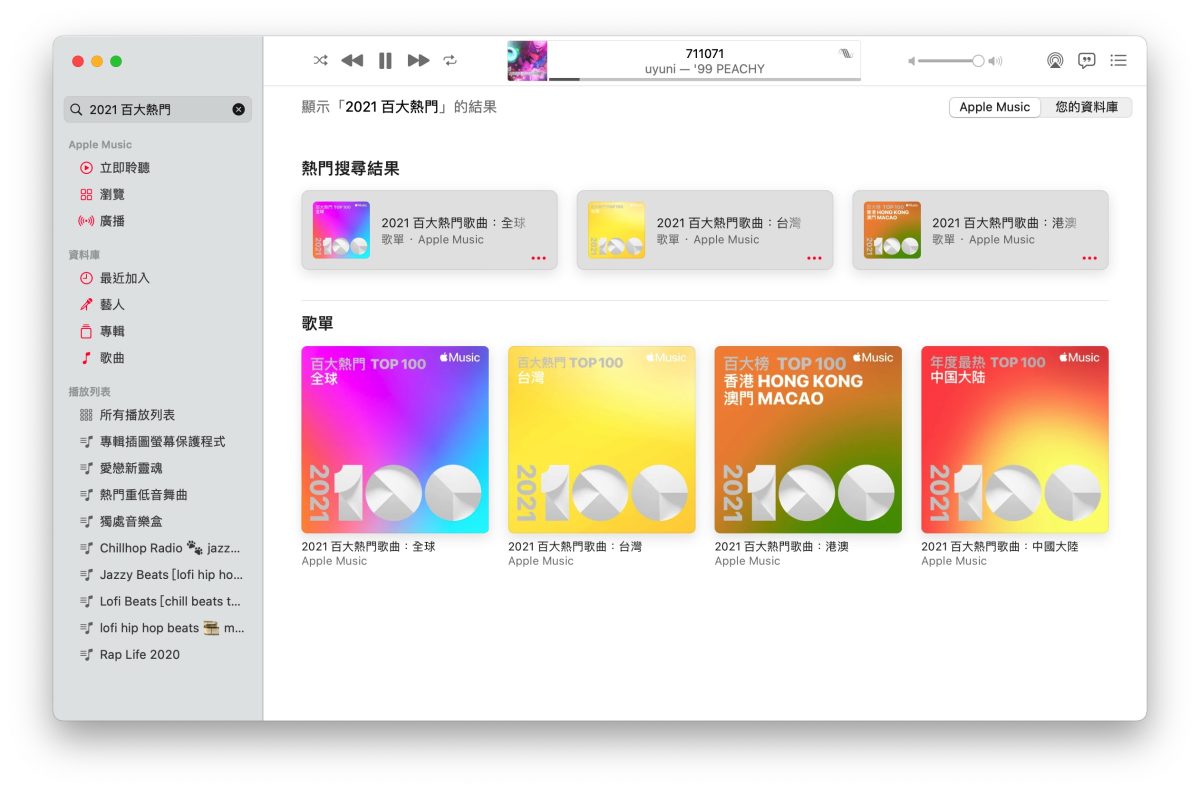Open more options for 港澳 top result

[1089, 258]
